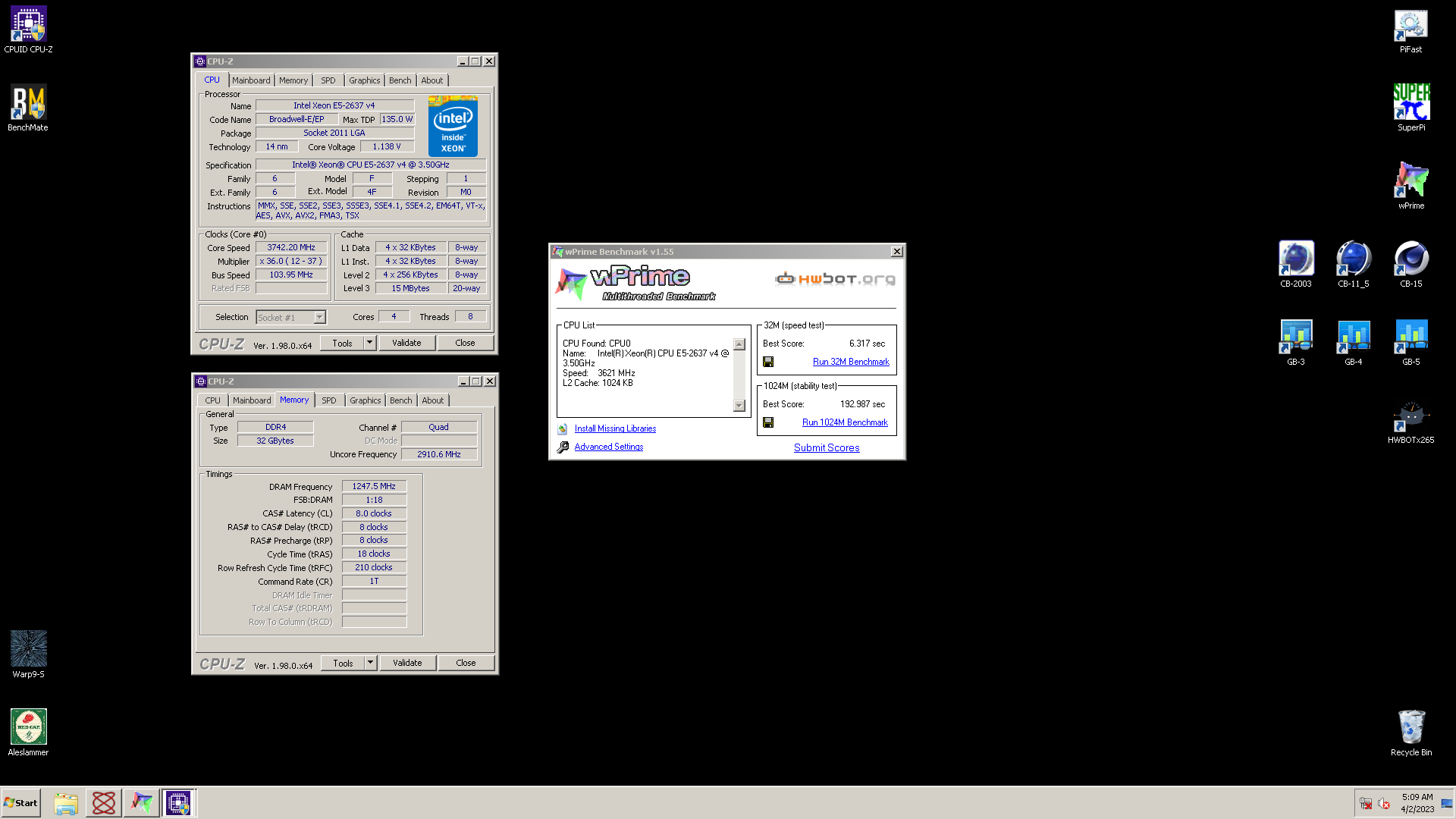Click Close button in top CPU-Z window
This screenshot has height=819, width=1456.
[x=465, y=343]
